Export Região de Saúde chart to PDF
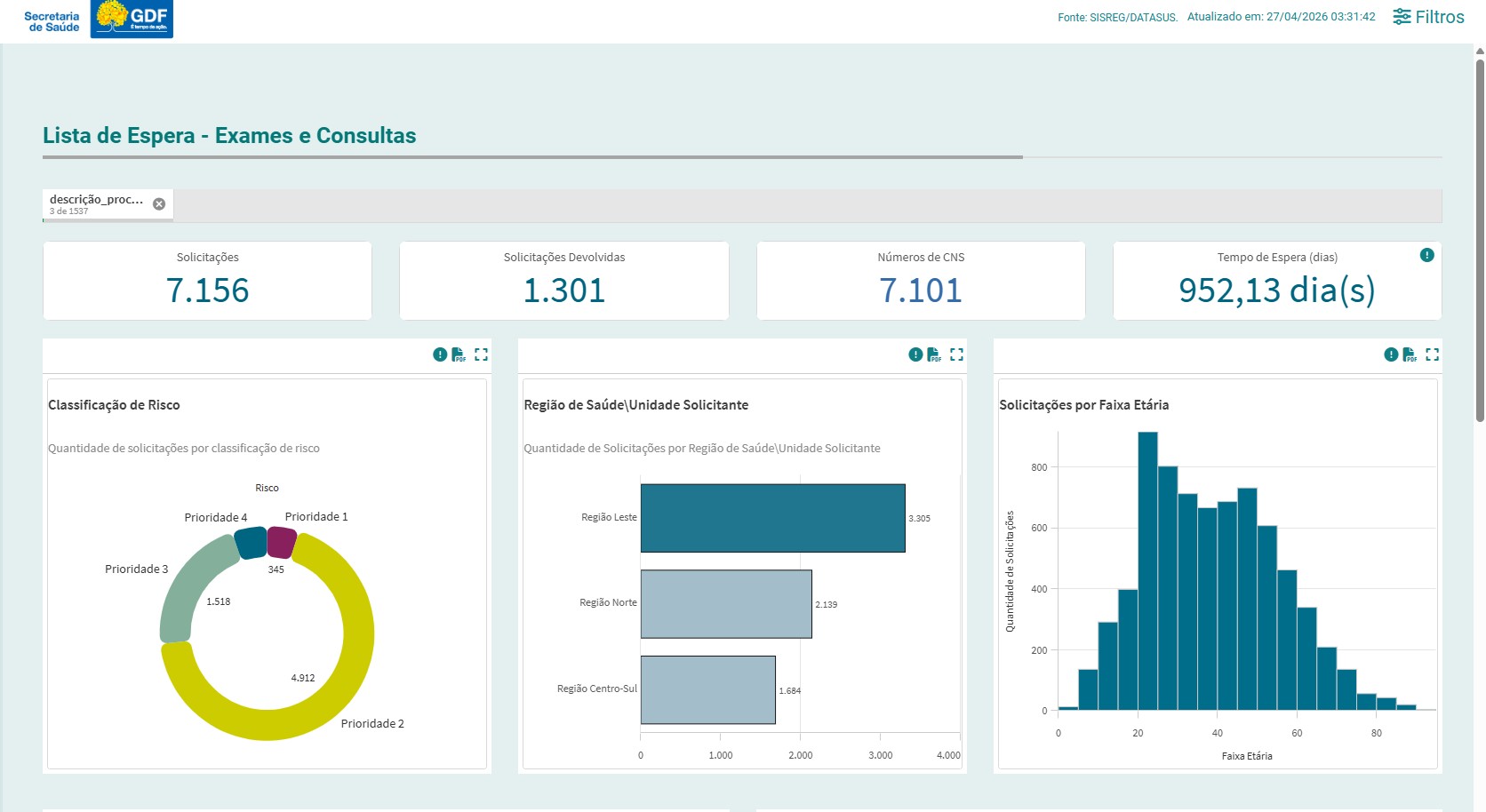The width and height of the screenshot is (1486, 812). pos(934,354)
